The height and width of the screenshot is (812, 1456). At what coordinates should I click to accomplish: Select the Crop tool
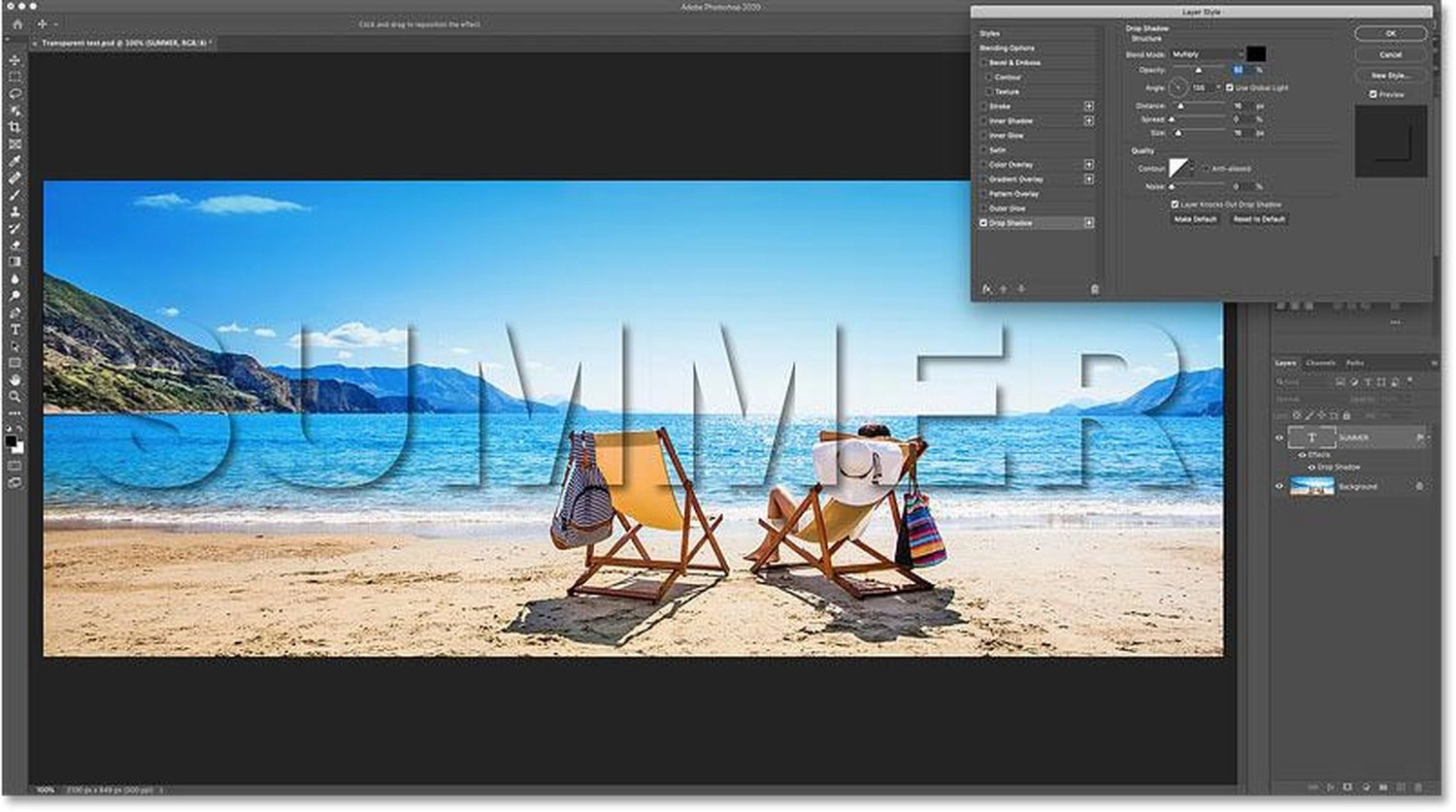tap(15, 127)
